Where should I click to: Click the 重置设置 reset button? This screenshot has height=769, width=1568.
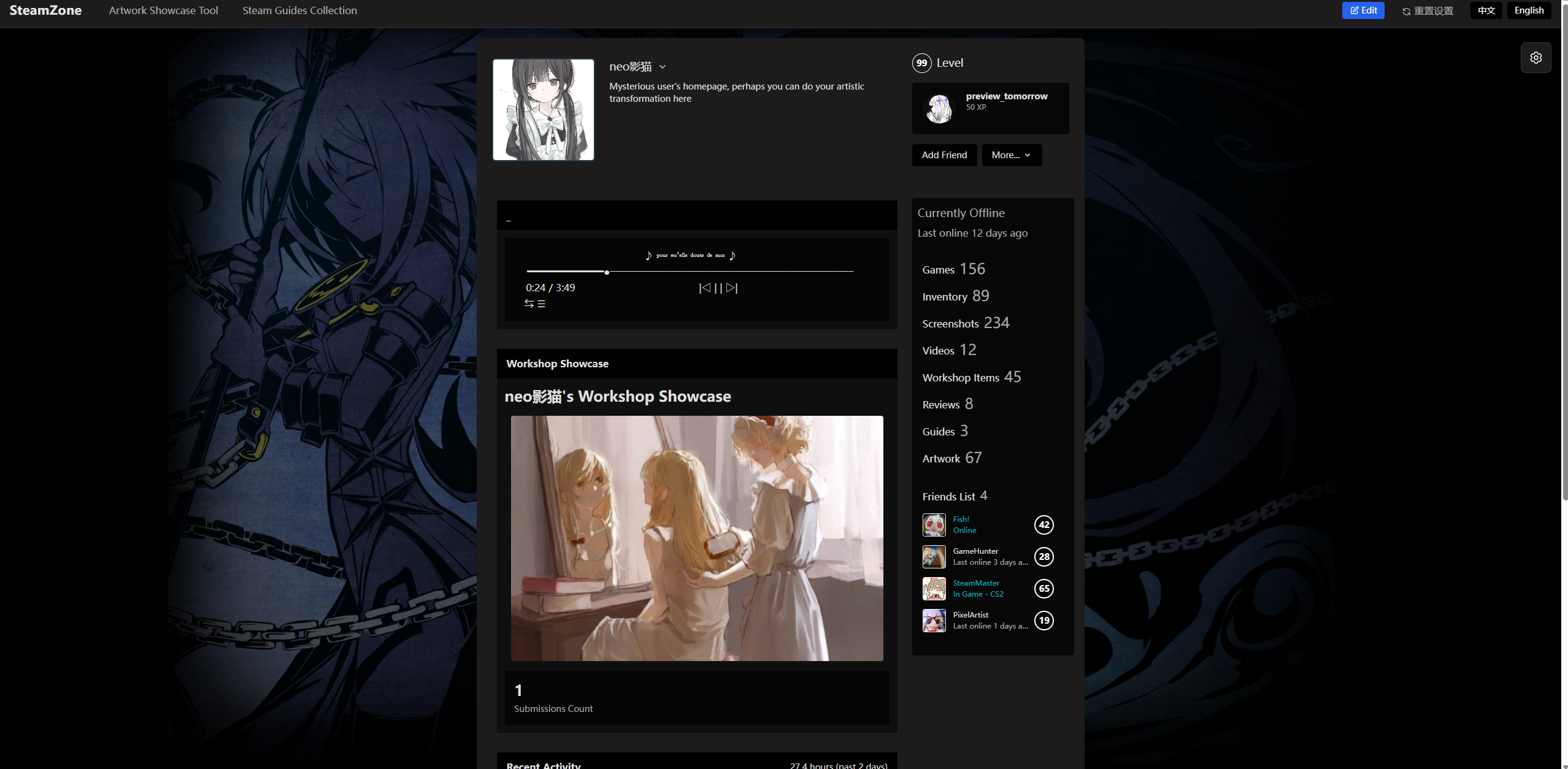coord(1428,11)
